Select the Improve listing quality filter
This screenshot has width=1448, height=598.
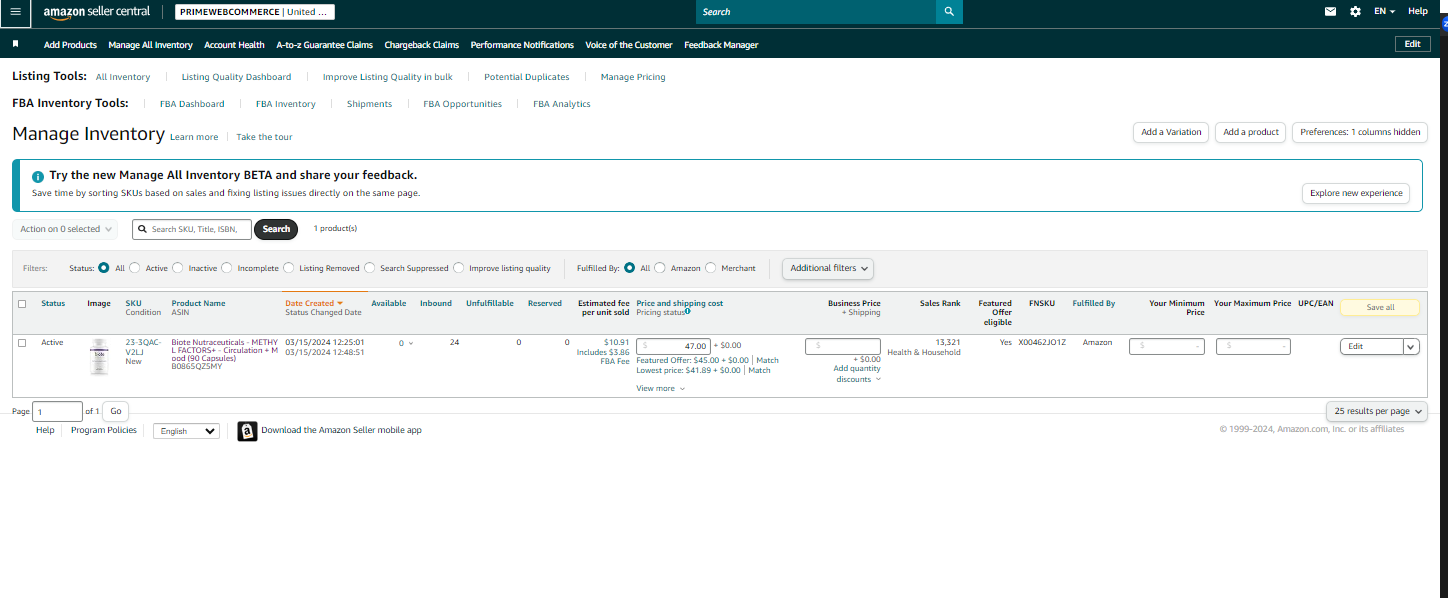tap(459, 268)
